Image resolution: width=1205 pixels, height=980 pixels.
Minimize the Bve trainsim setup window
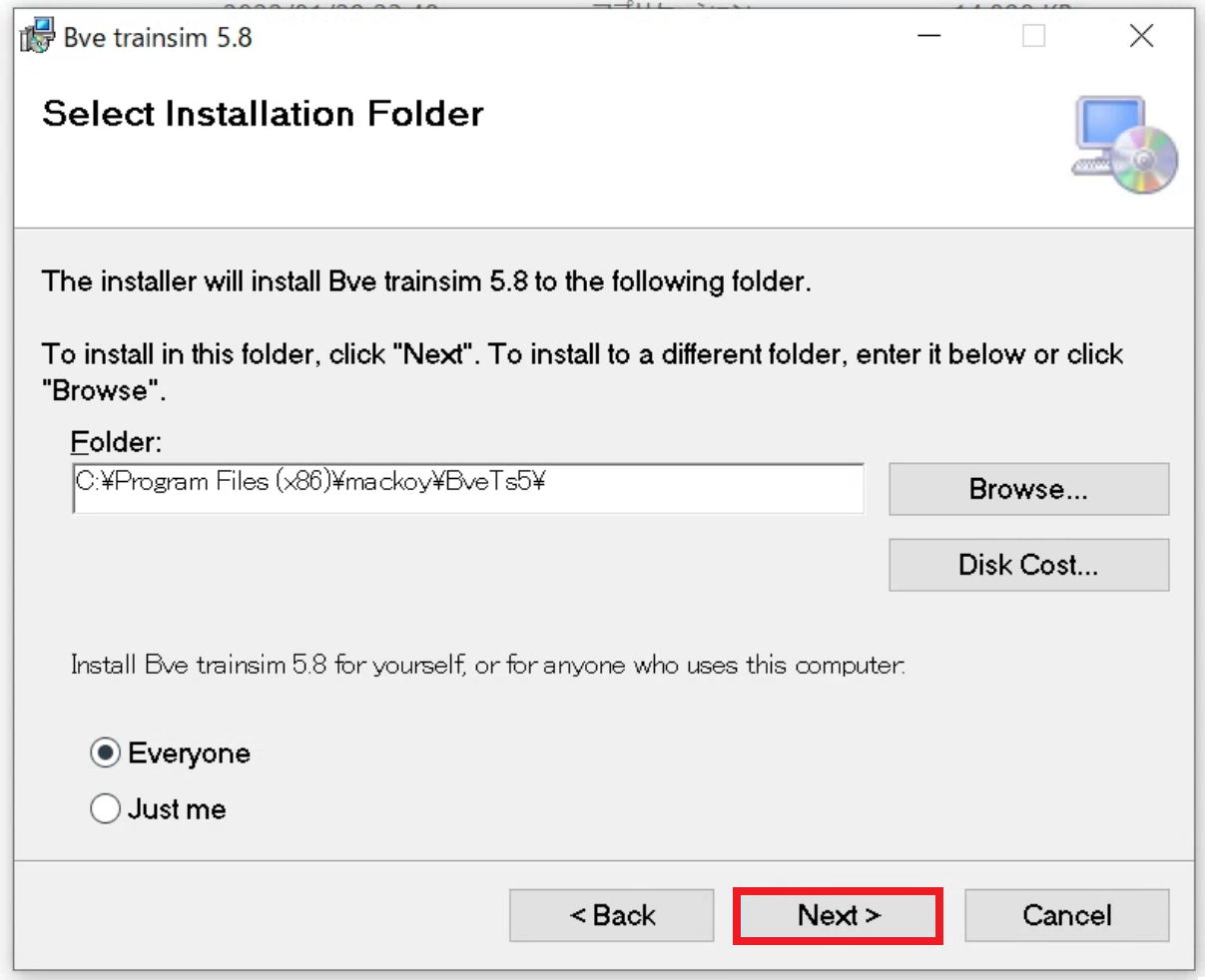tap(929, 37)
